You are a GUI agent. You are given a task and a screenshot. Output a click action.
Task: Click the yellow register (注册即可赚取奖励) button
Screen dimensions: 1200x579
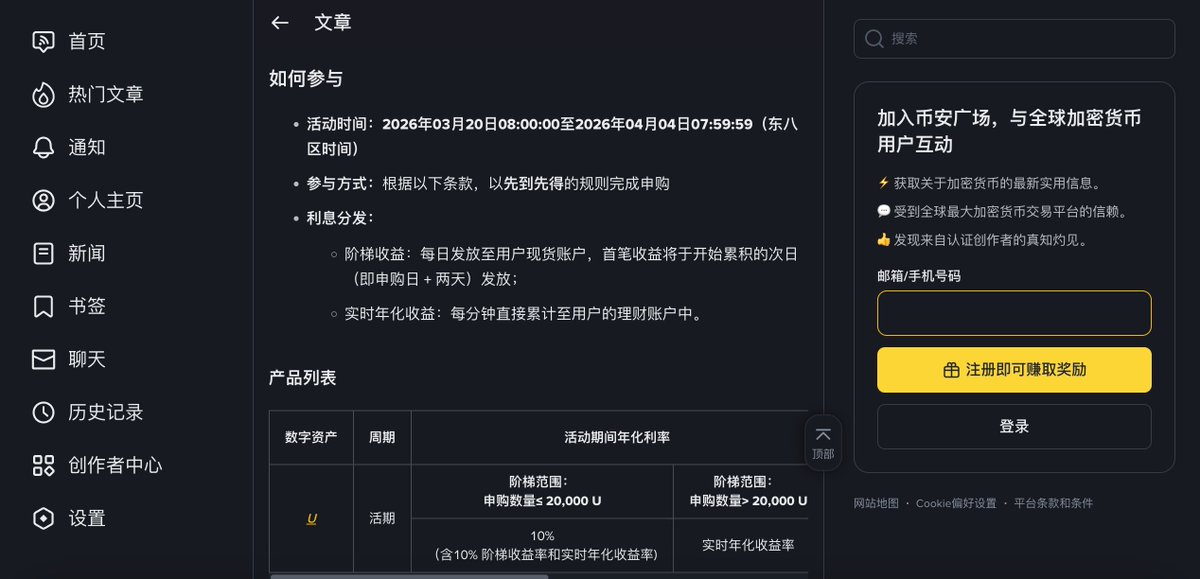pyautogui.click(x=1014, y=370)
